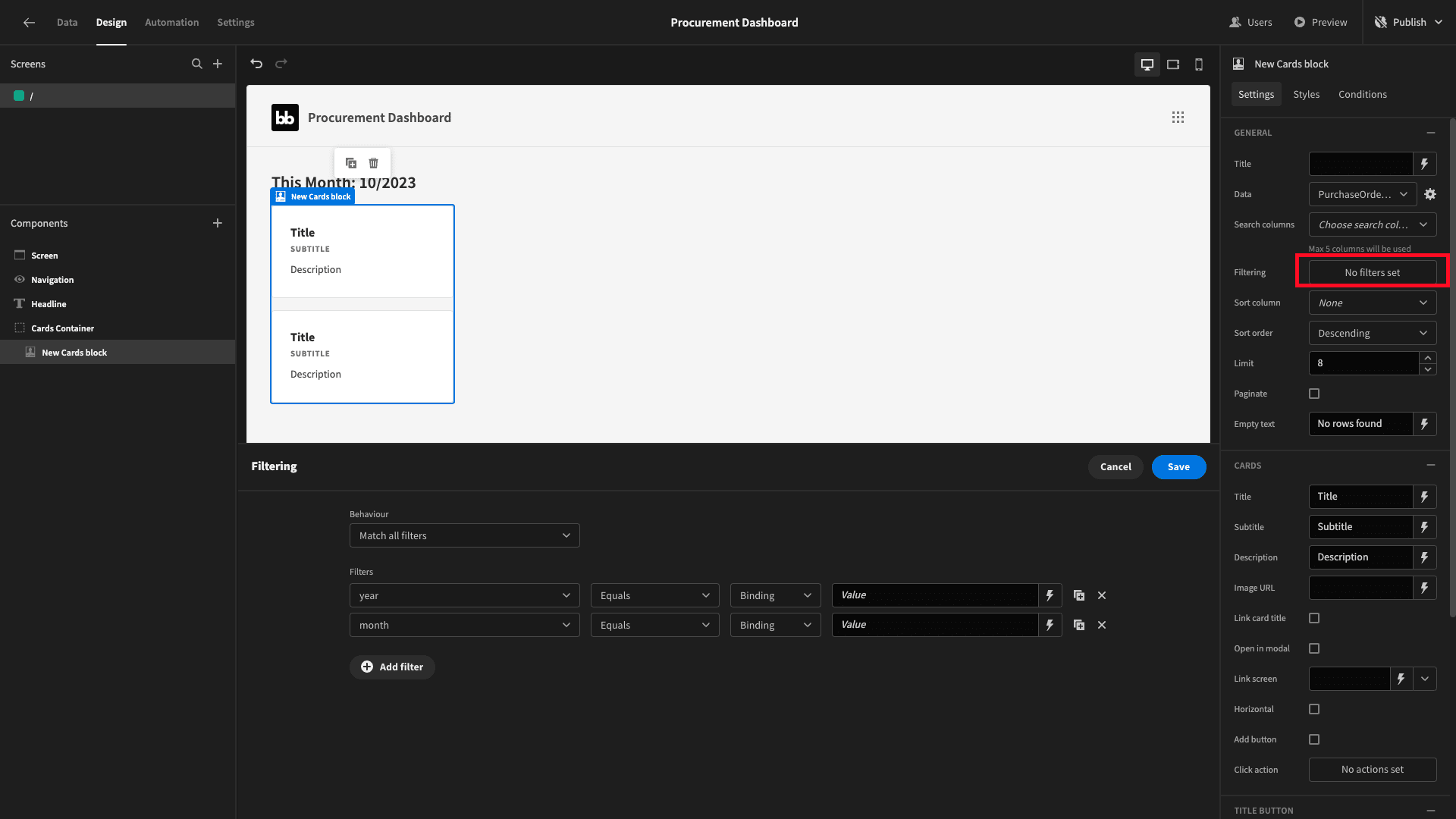Viewport: 1456px width, 819px height.
Task: Click month filter Value input field
Action: point(935,625)
